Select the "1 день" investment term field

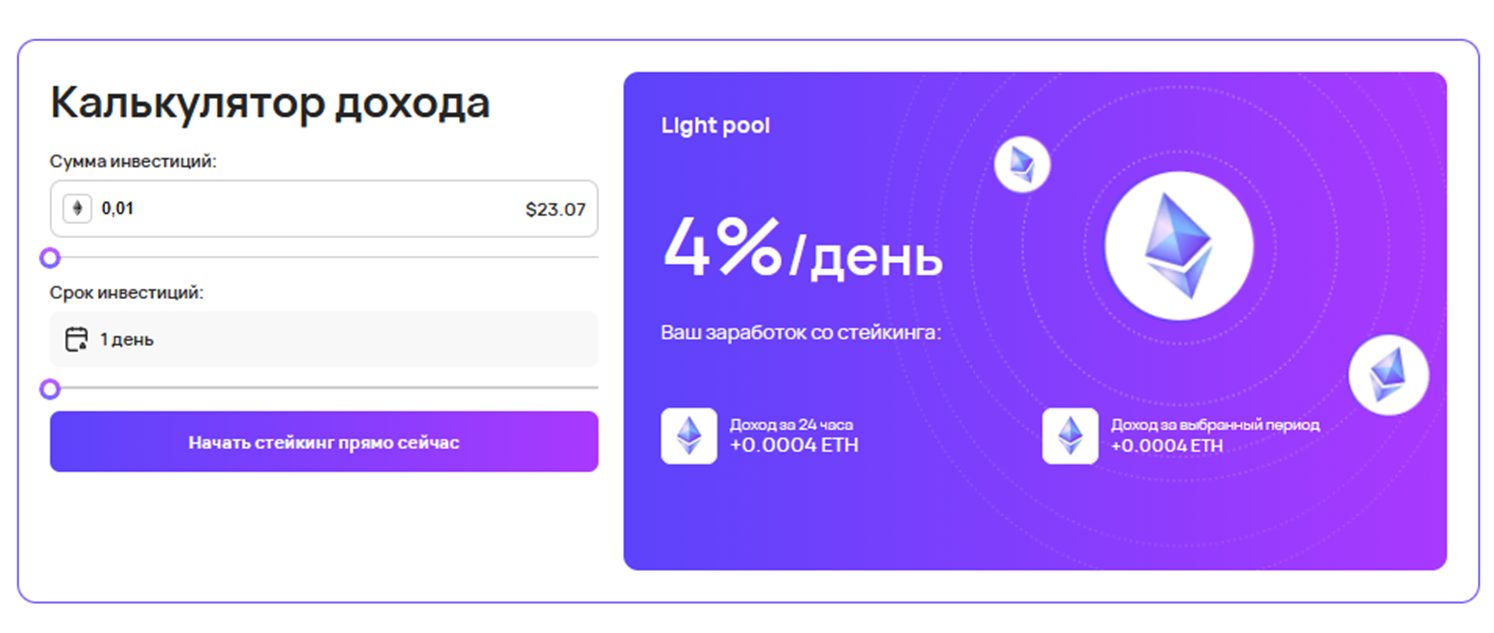pyautogui.click(x=324, y=340)
